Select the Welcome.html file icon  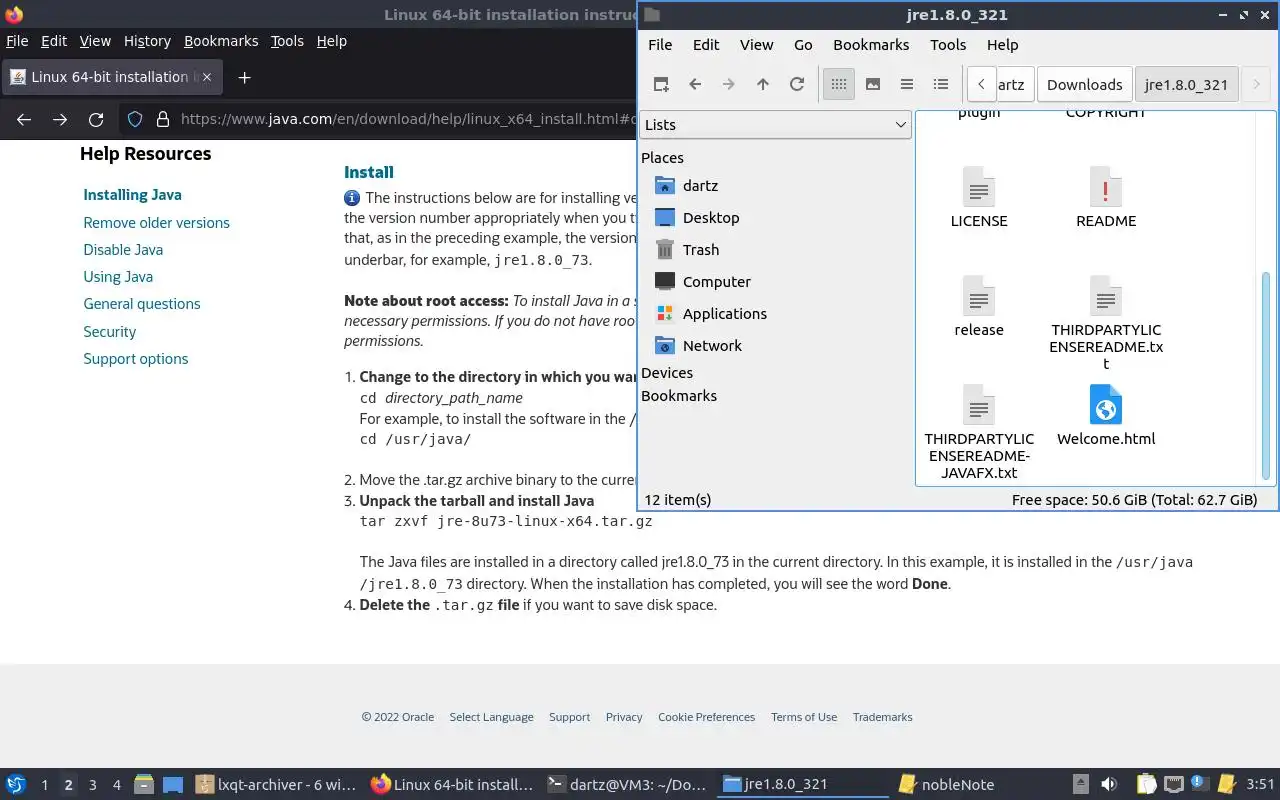(1106, 406)
